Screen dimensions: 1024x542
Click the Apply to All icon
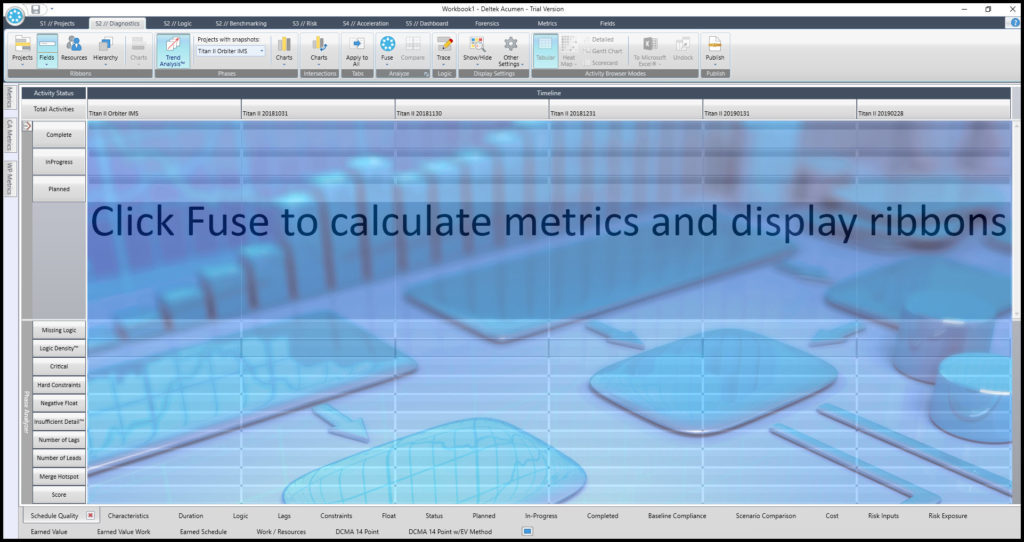356,48
